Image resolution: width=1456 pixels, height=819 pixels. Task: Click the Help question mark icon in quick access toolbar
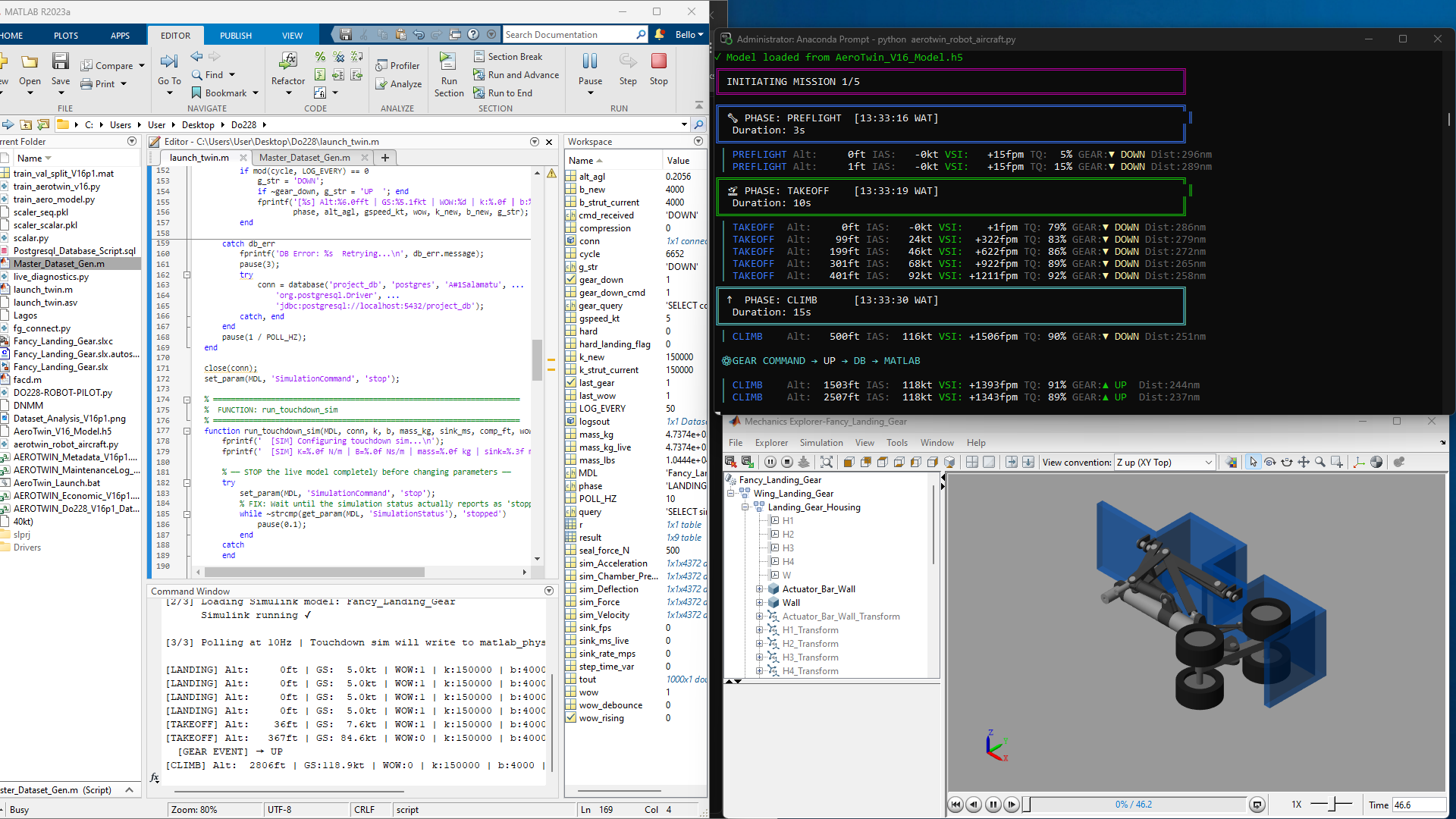click(473, 35)
